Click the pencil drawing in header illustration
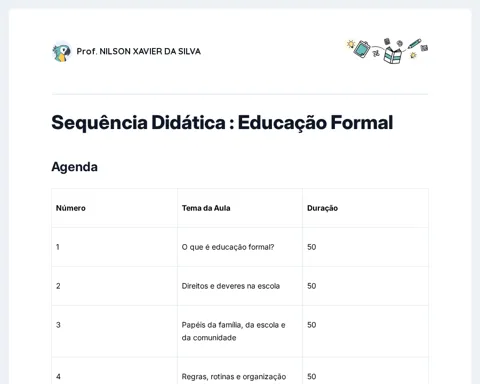The width and height of the screenshot is (480, 384). pos(415,43)
